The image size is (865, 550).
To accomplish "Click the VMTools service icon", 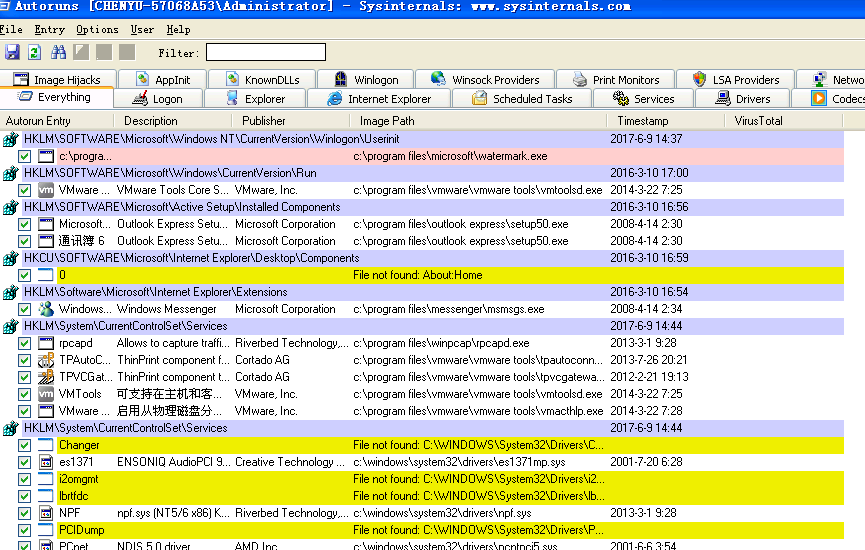I will [46, 394].
